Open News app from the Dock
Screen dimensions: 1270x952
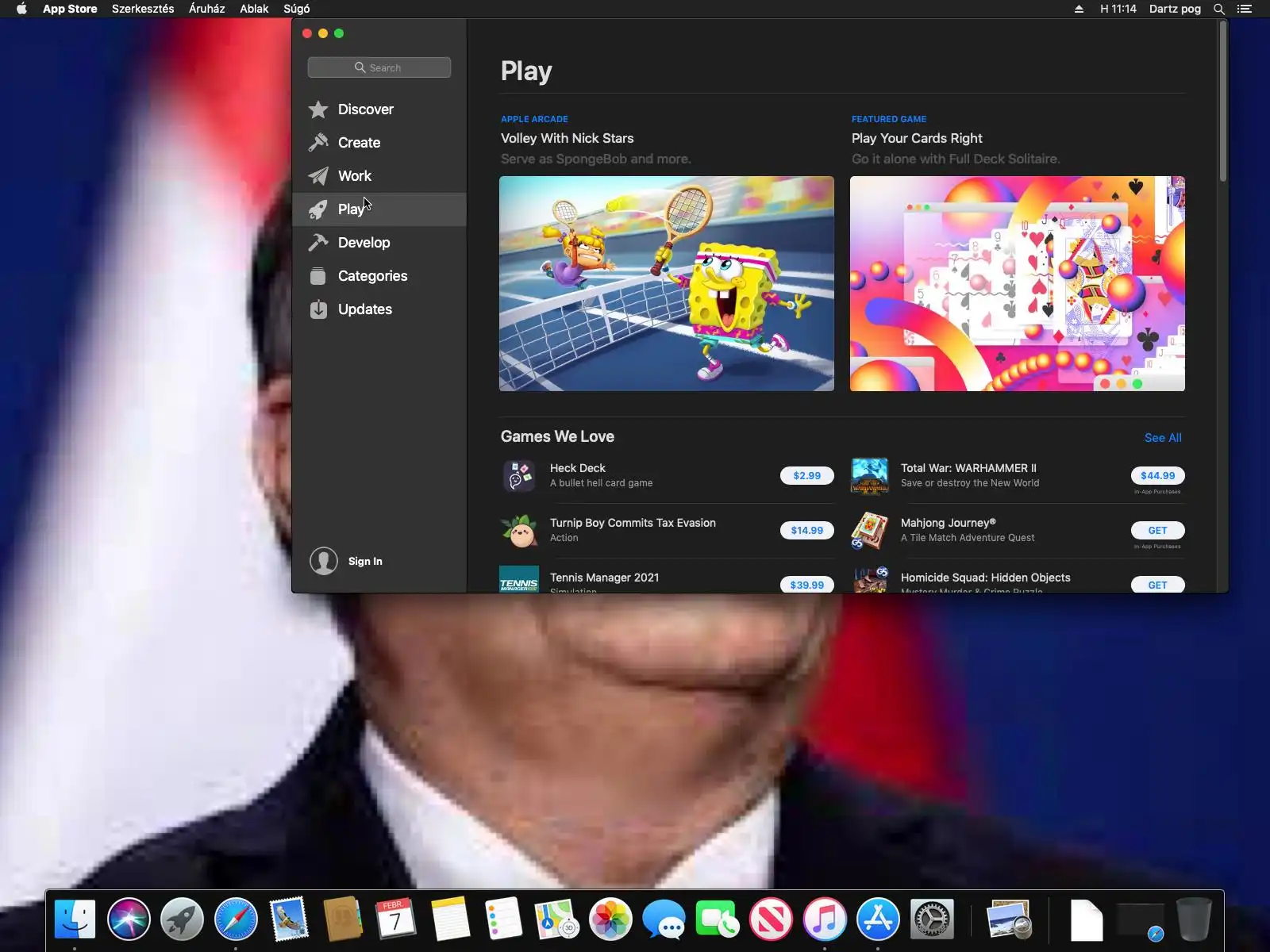point(771,919)
